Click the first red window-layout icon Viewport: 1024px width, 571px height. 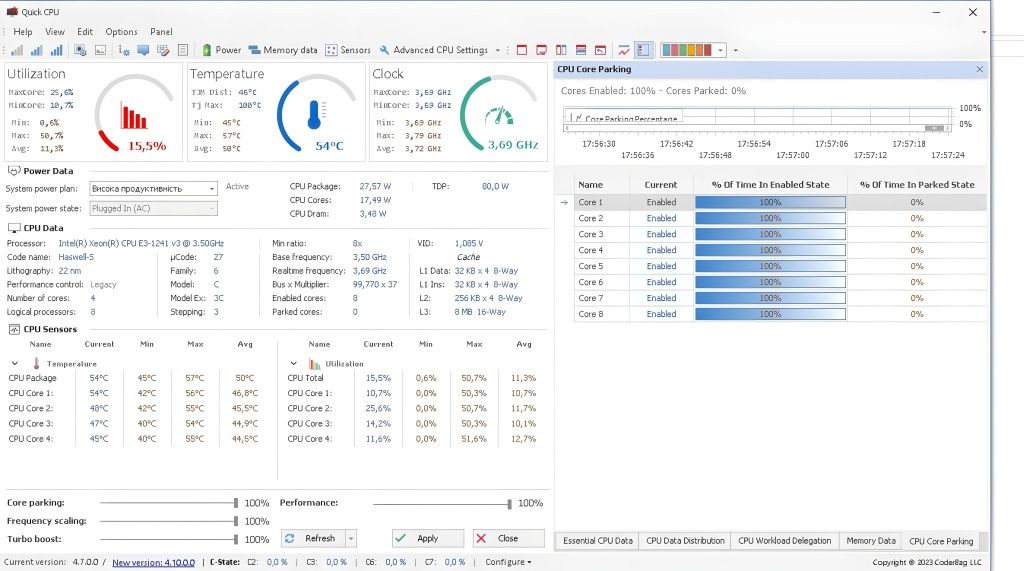coord(522,50)
